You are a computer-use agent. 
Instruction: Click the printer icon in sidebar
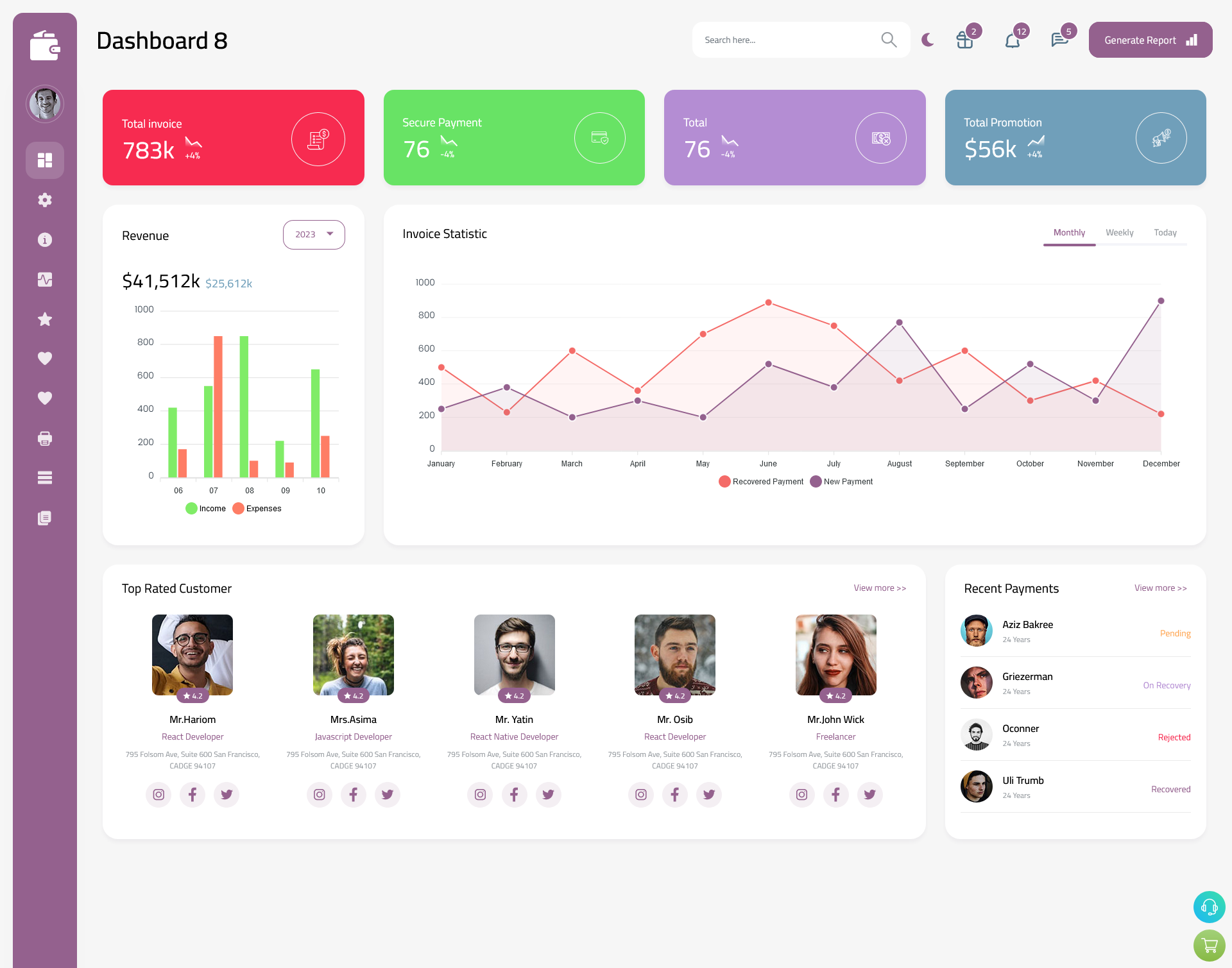click(44, 437)
